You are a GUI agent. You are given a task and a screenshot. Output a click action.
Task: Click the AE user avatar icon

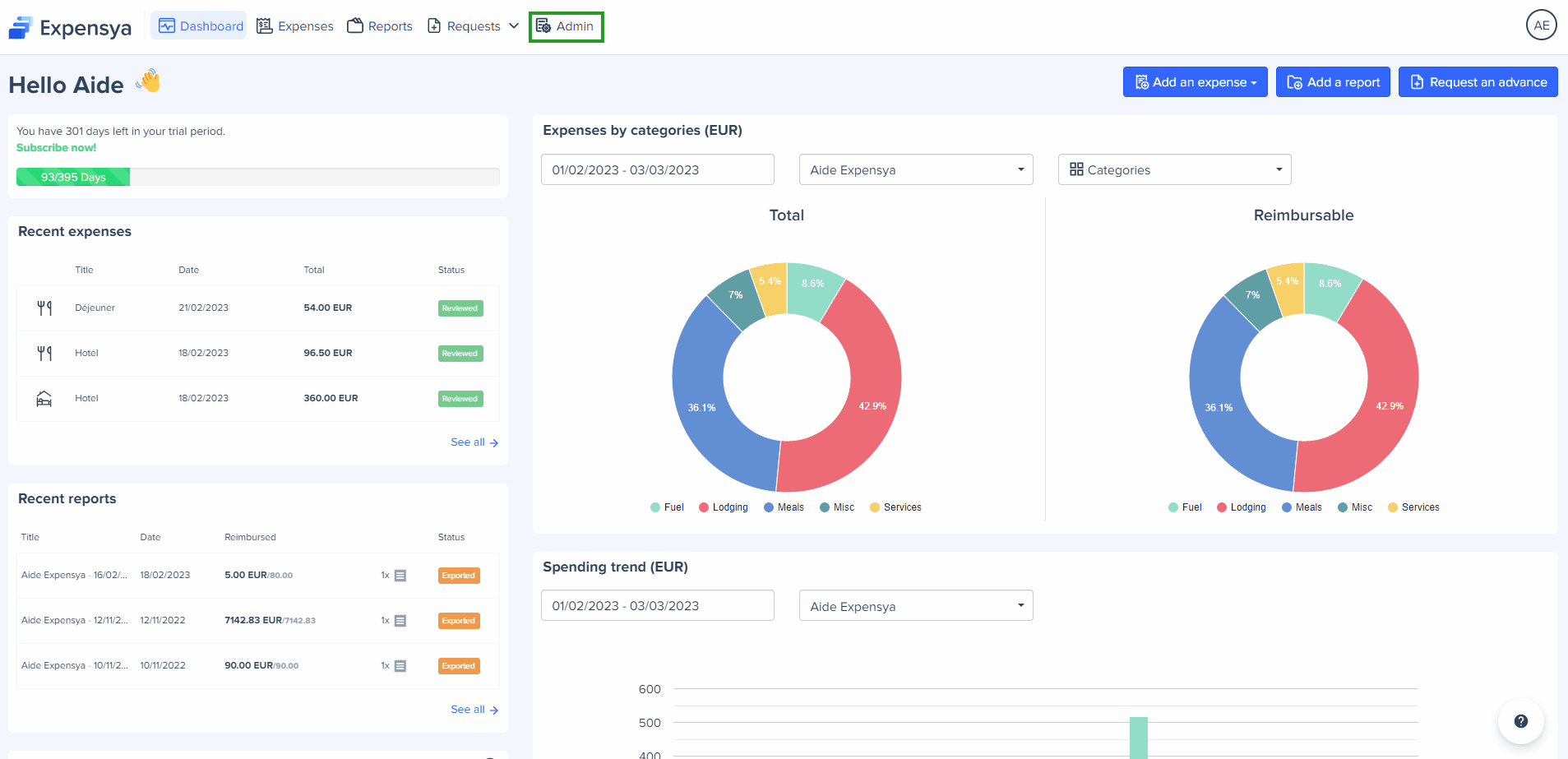pos(1541,25)
